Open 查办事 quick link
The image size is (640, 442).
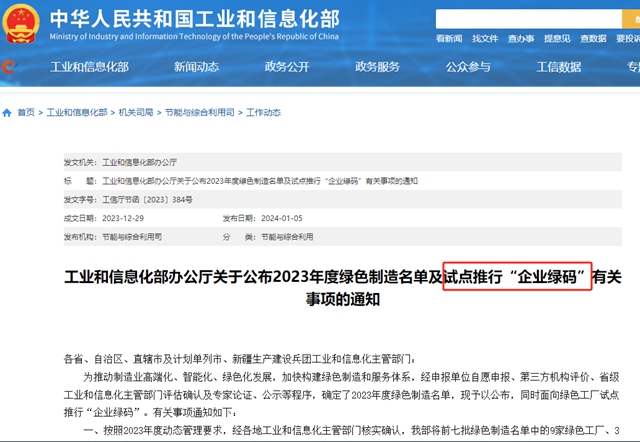click(x=521, y=39)
